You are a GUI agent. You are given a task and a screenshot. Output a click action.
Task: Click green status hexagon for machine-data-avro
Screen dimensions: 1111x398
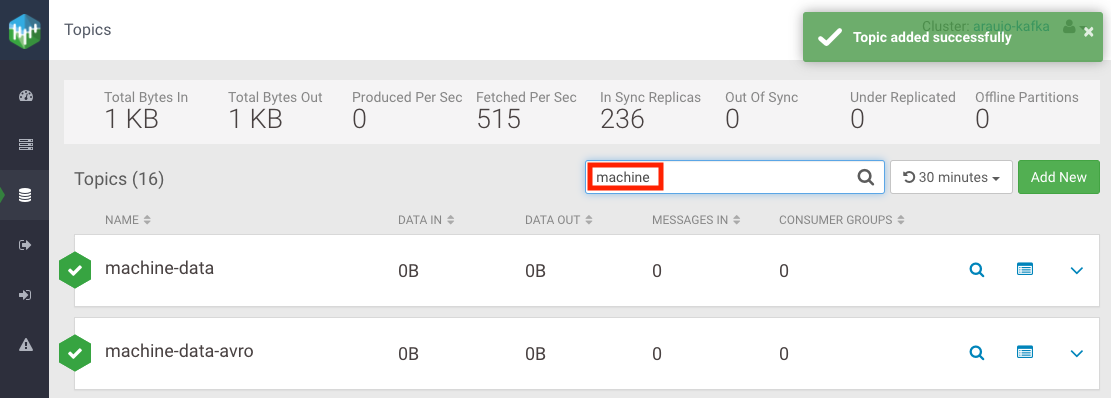tap(75, 352)
